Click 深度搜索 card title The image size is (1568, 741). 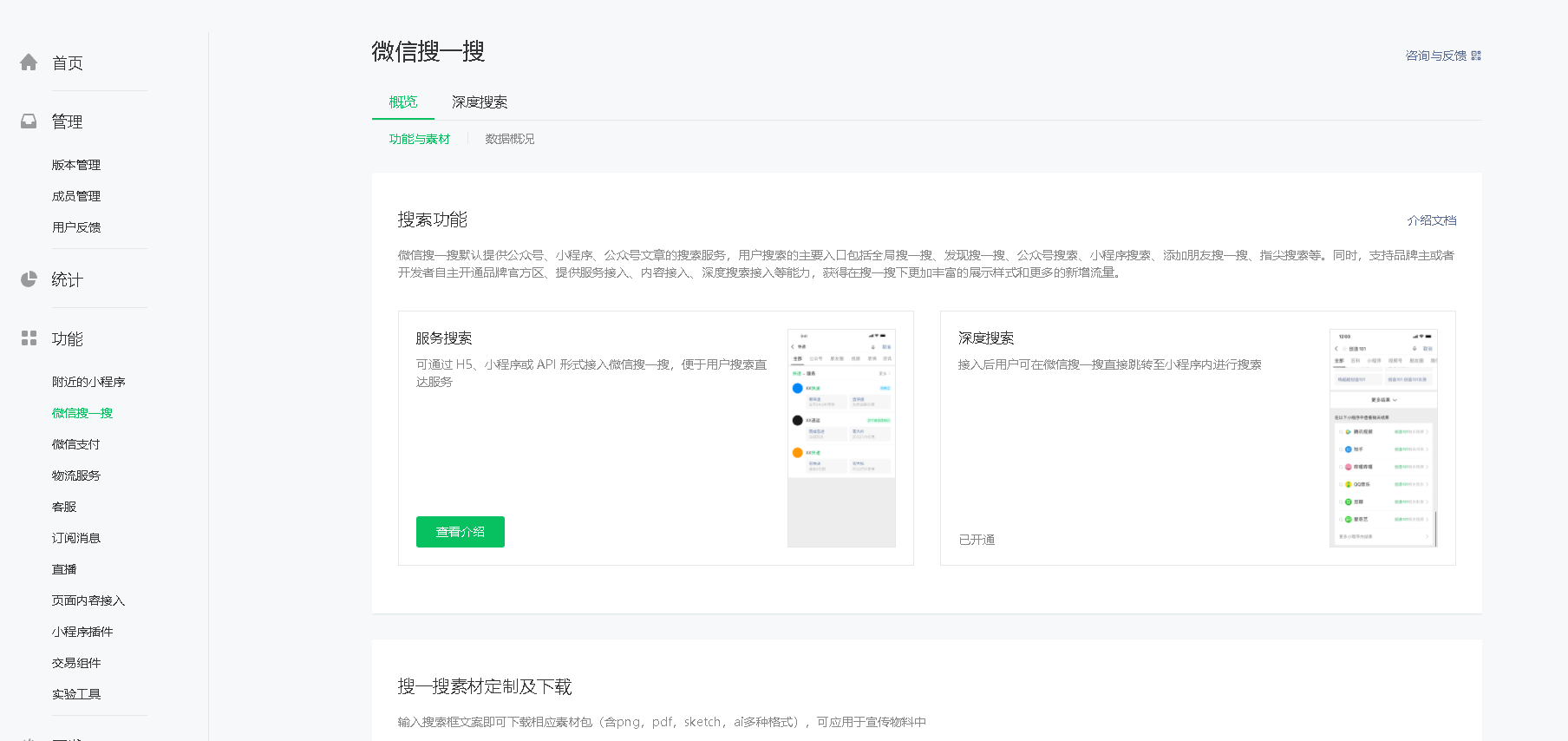pos(986,338)
